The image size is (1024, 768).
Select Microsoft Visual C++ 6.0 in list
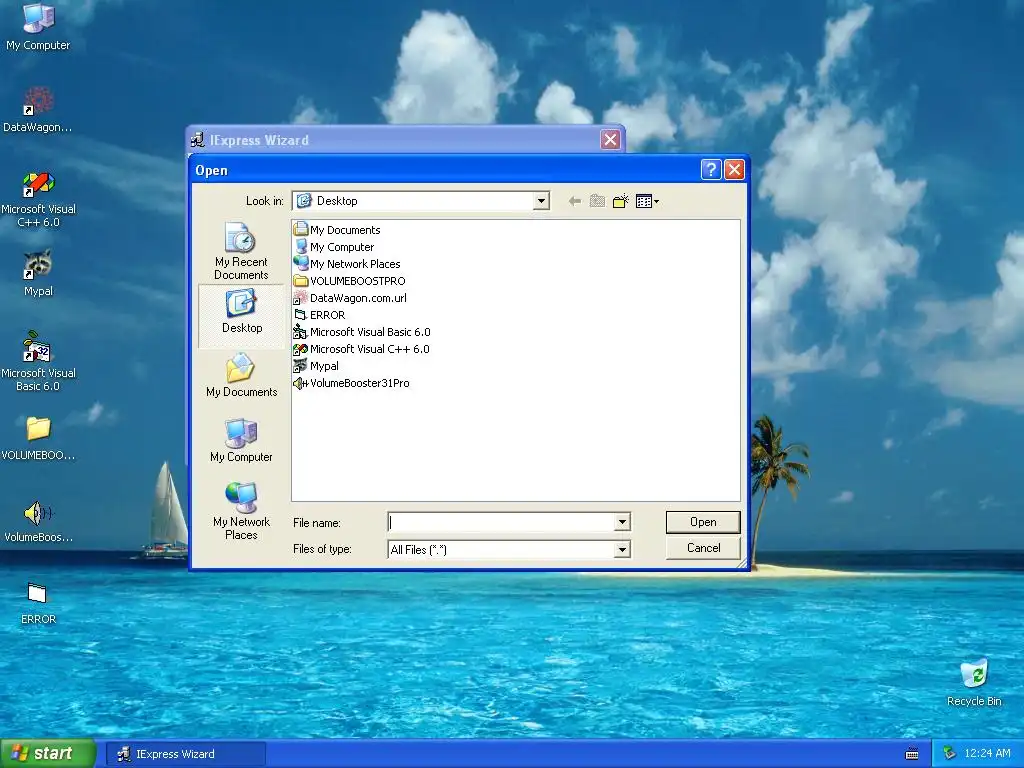(x=362, y=349)
